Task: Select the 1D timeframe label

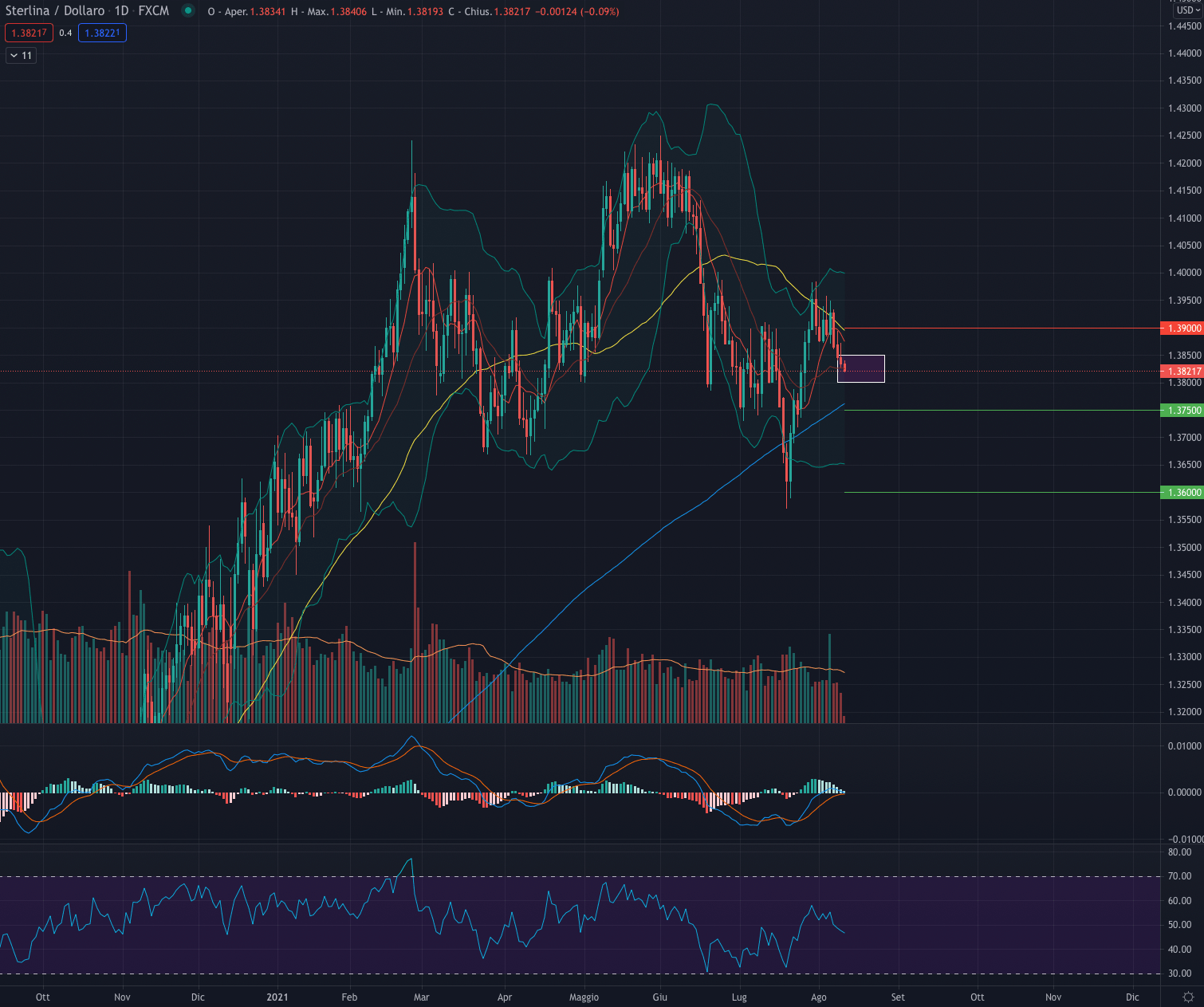Action: [120, 10]
